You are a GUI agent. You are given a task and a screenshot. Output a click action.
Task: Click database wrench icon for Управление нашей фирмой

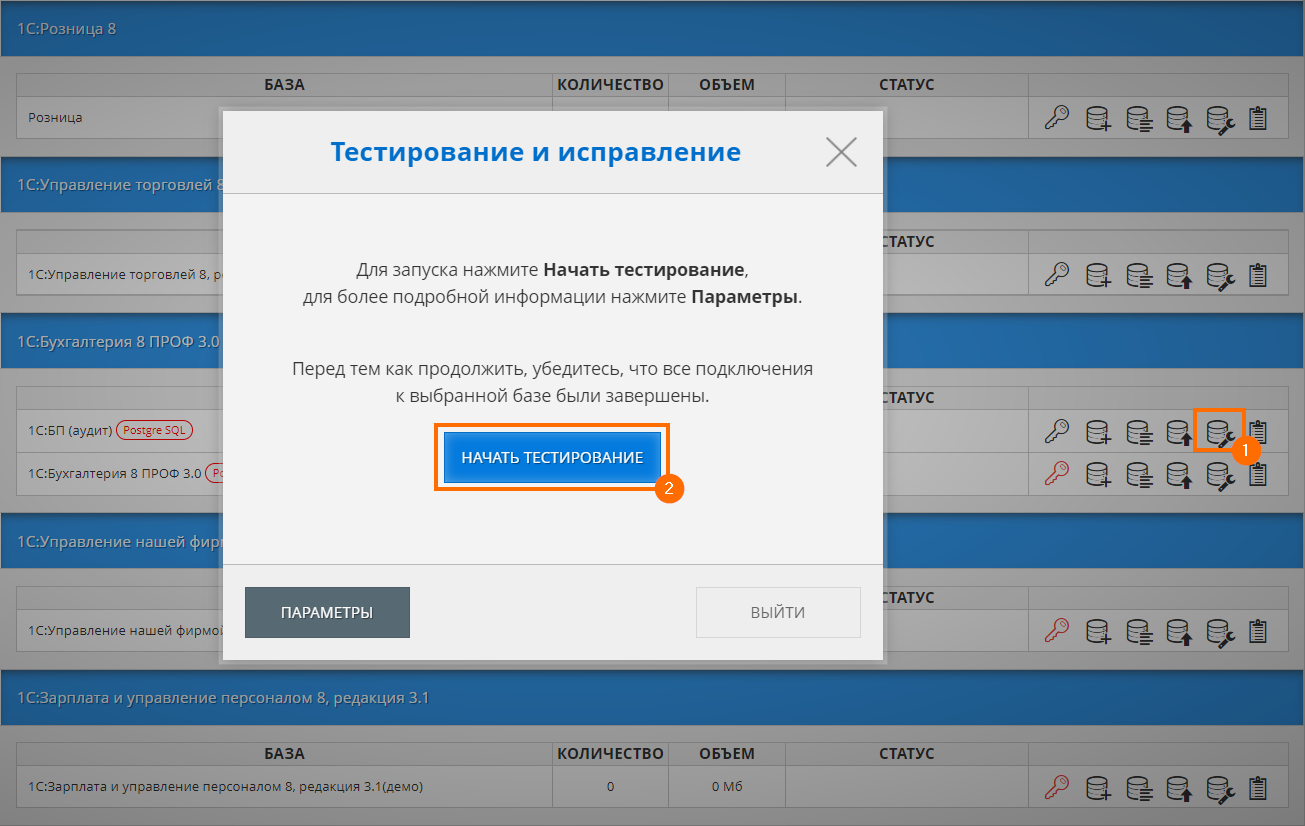1220,631
